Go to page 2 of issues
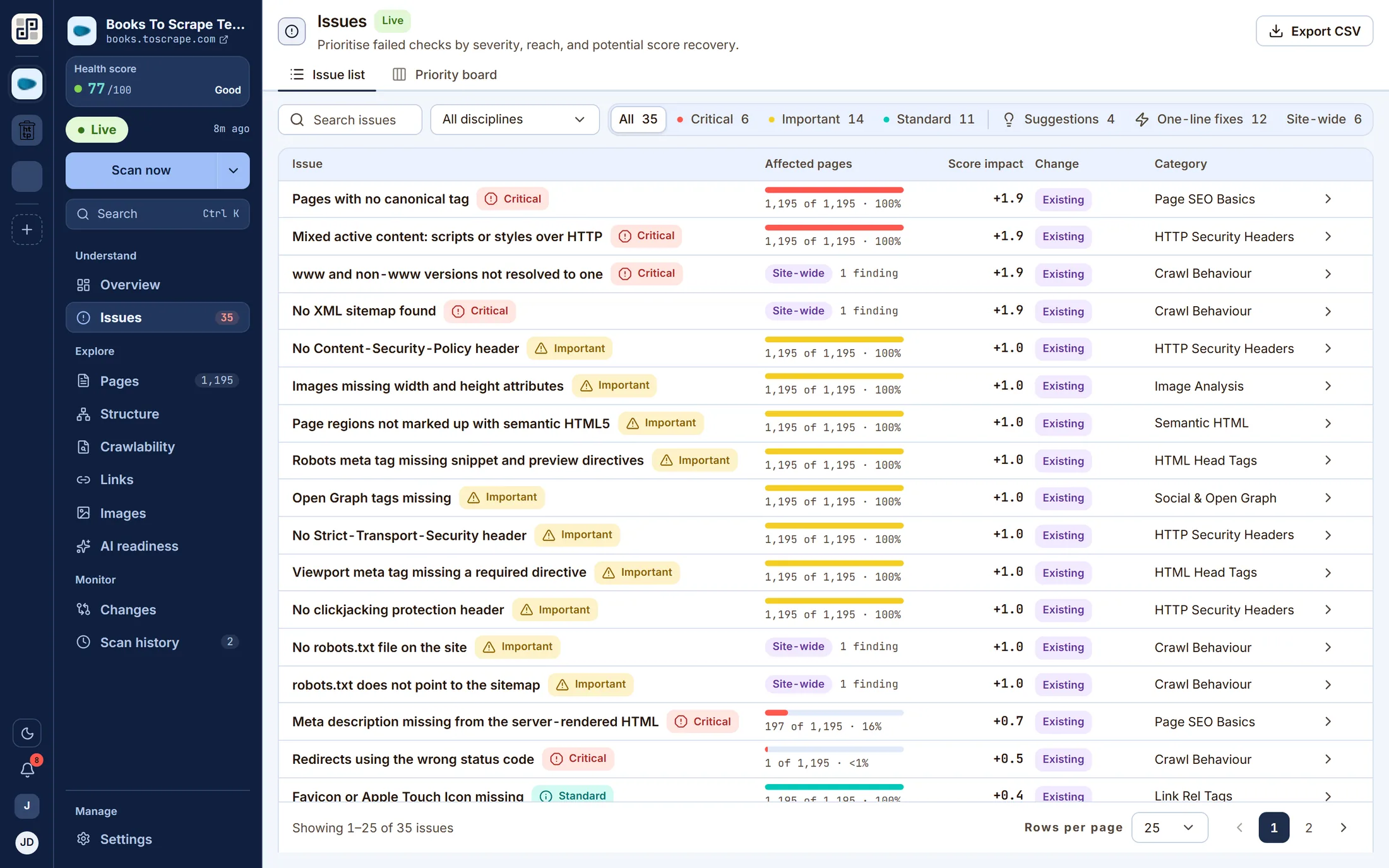The width and height of the screenshot is (1389, 868). point(1309,828)
